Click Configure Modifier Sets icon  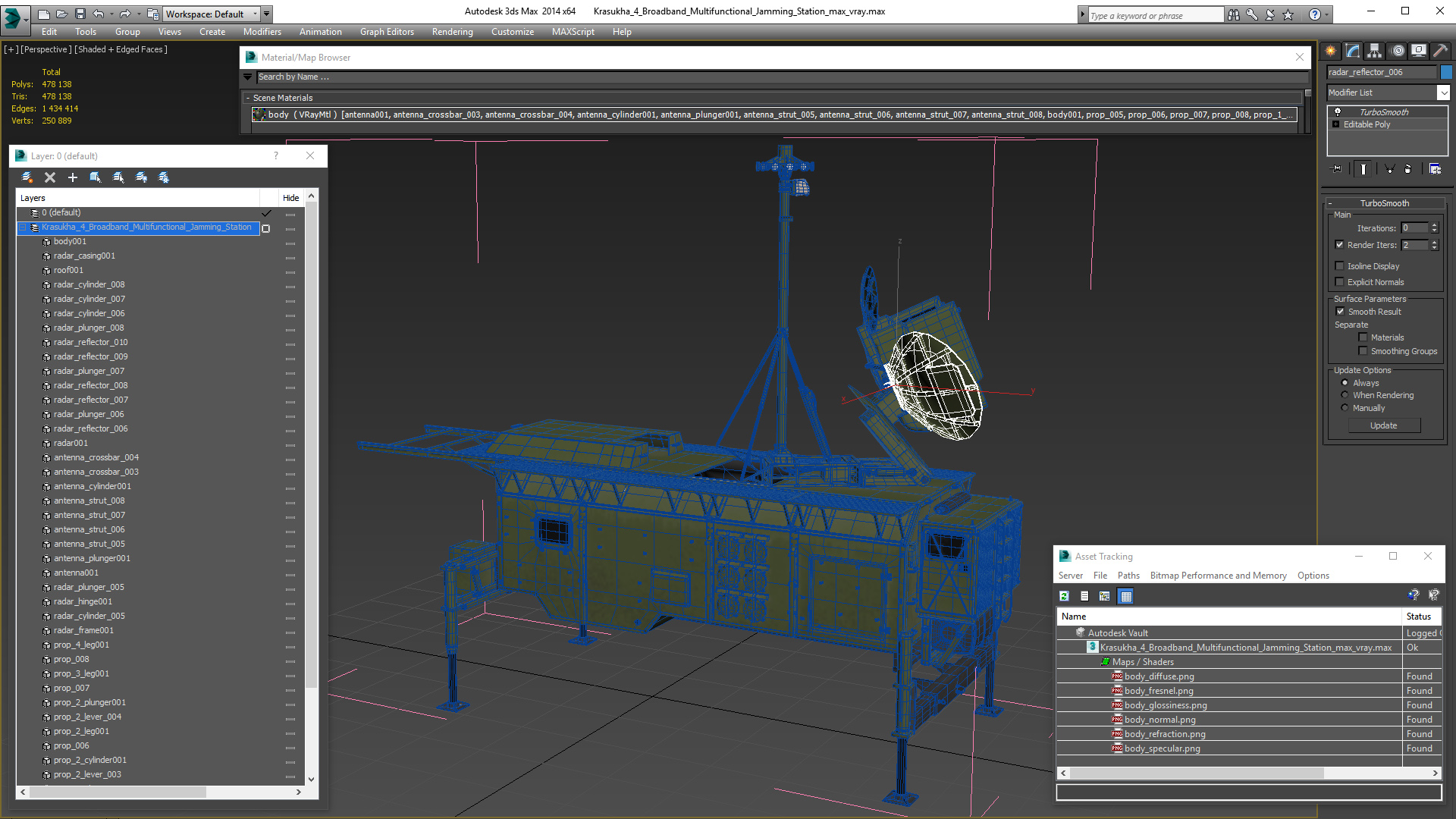pos(1435,169)
